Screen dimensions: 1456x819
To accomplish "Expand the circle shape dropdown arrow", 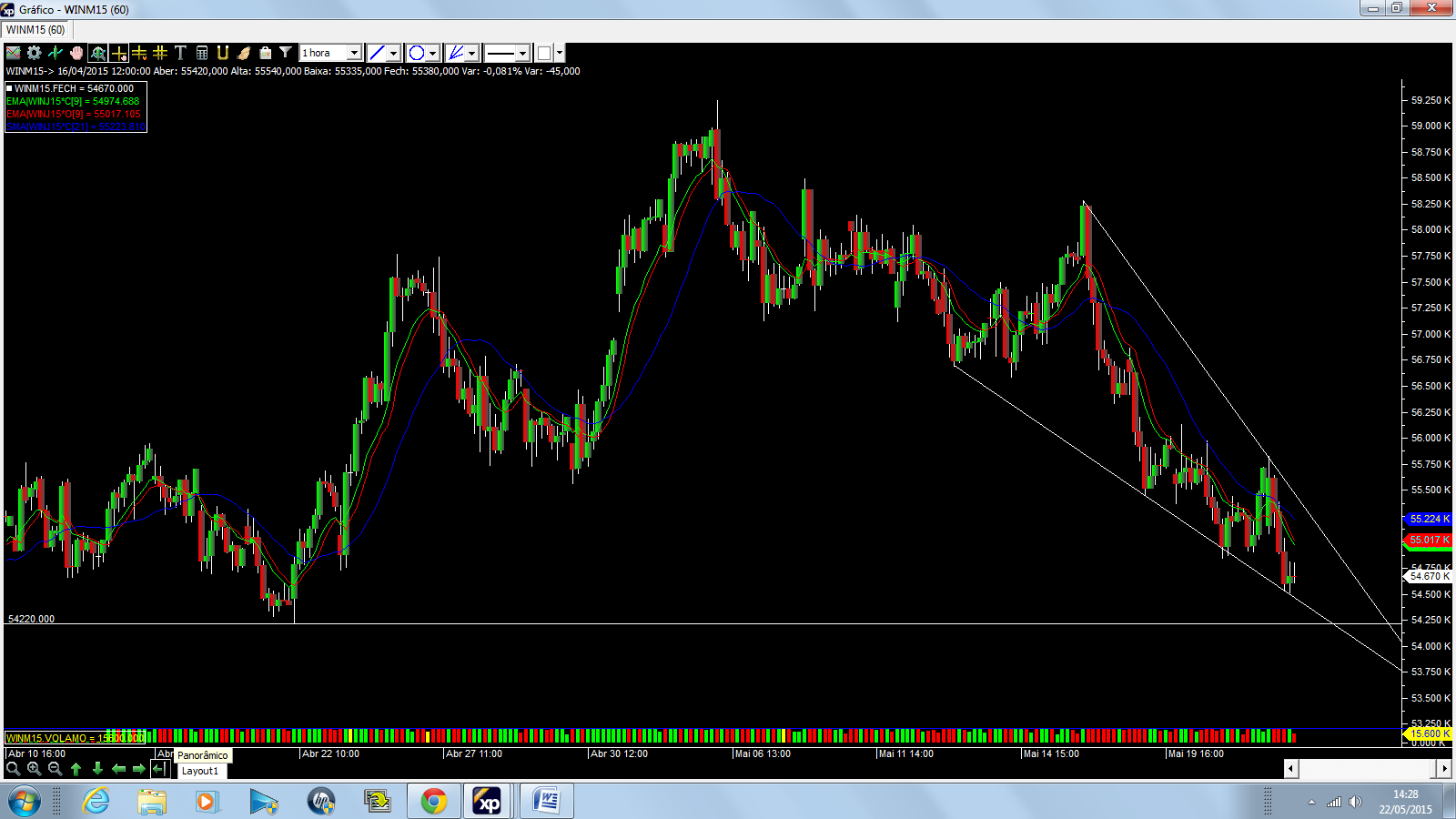I will coord(433,53).
